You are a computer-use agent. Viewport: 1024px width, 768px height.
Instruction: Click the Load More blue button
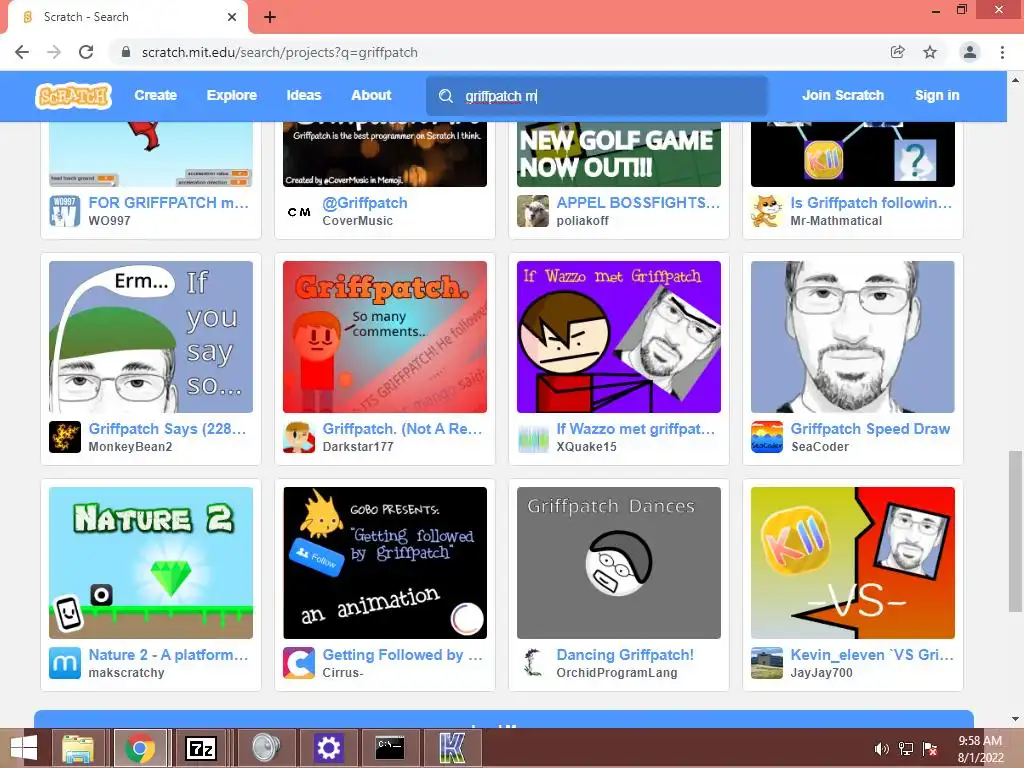504,719
